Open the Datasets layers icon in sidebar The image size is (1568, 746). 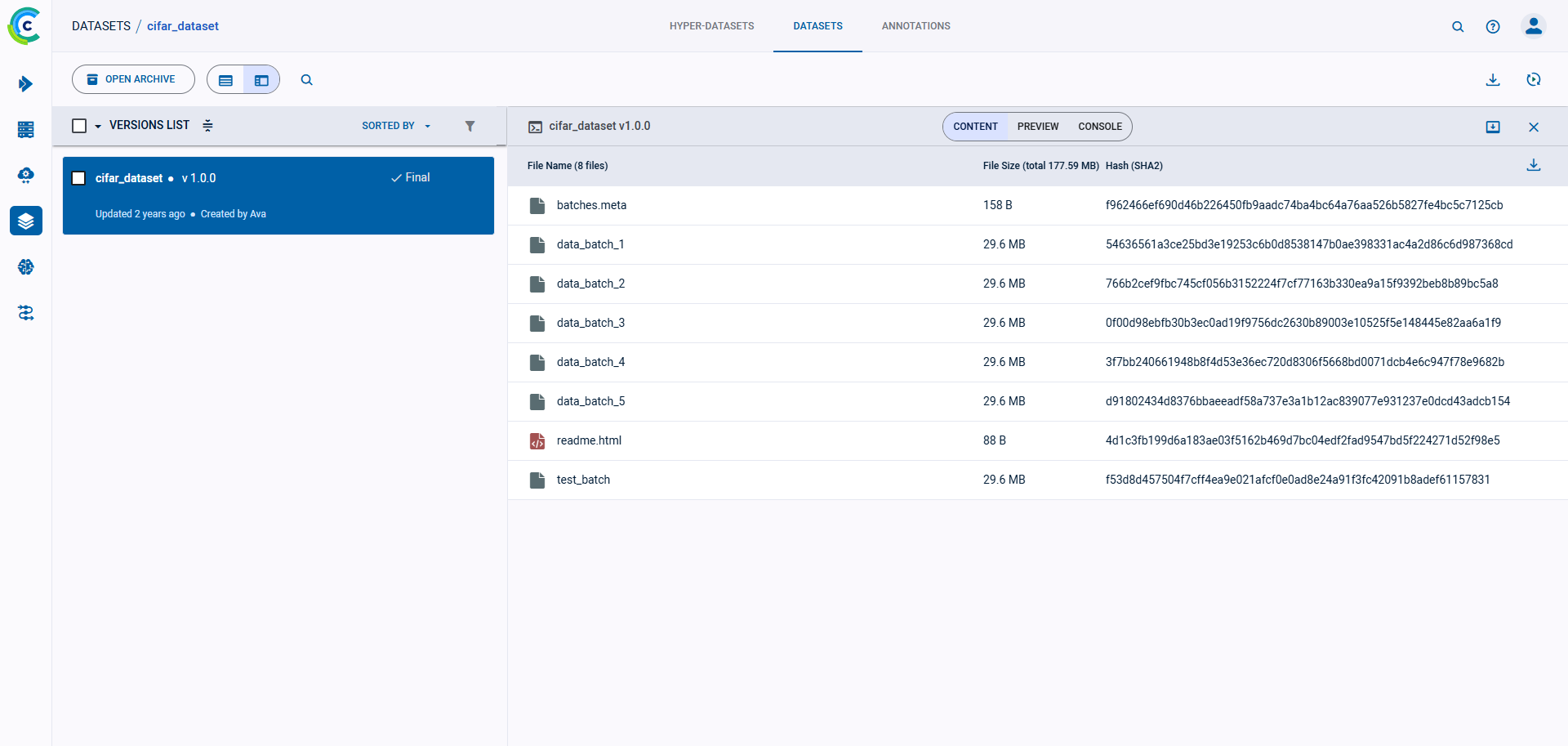tap(26, 221)
